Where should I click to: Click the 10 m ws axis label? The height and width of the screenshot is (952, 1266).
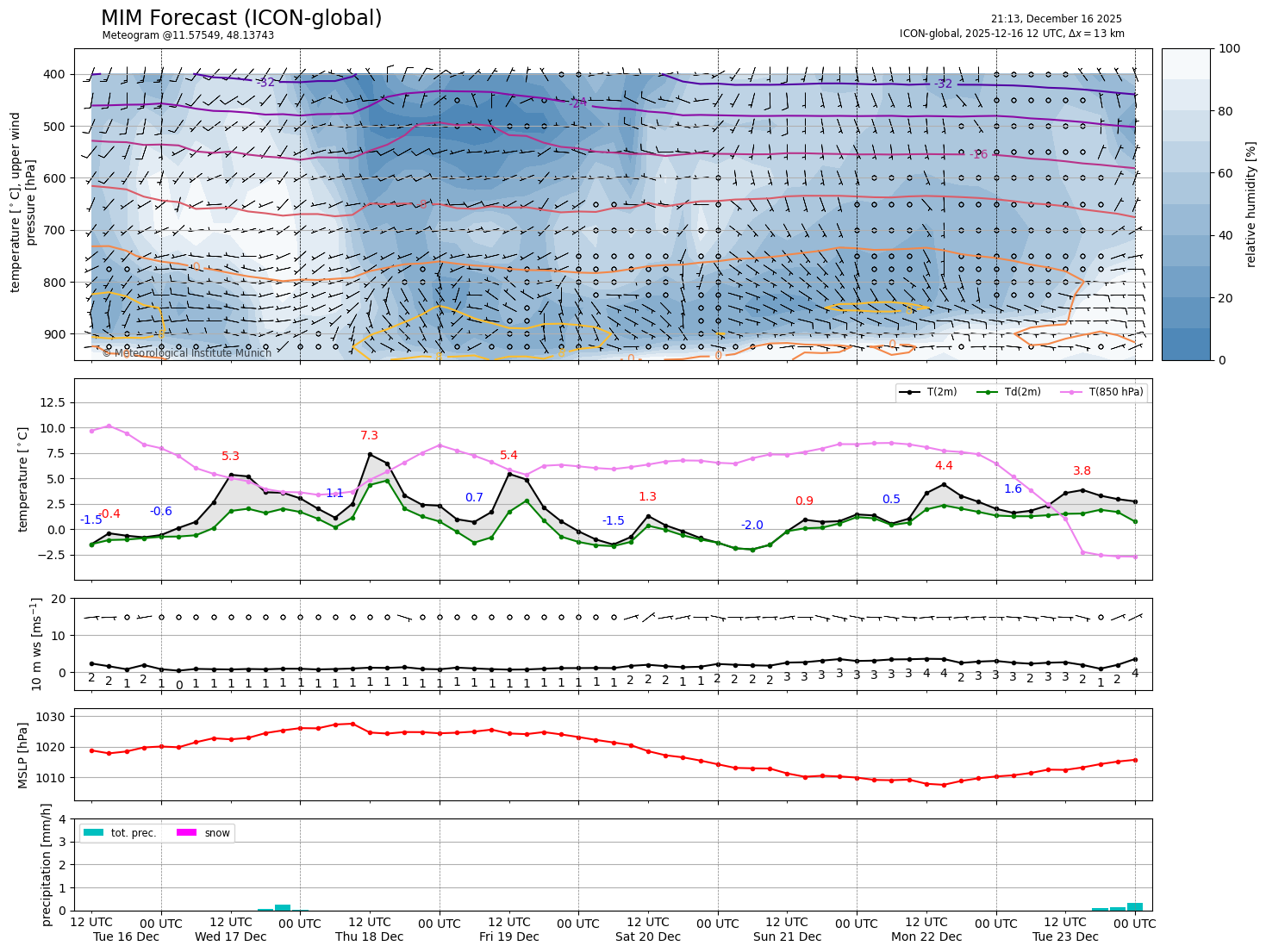pos(36,644)
